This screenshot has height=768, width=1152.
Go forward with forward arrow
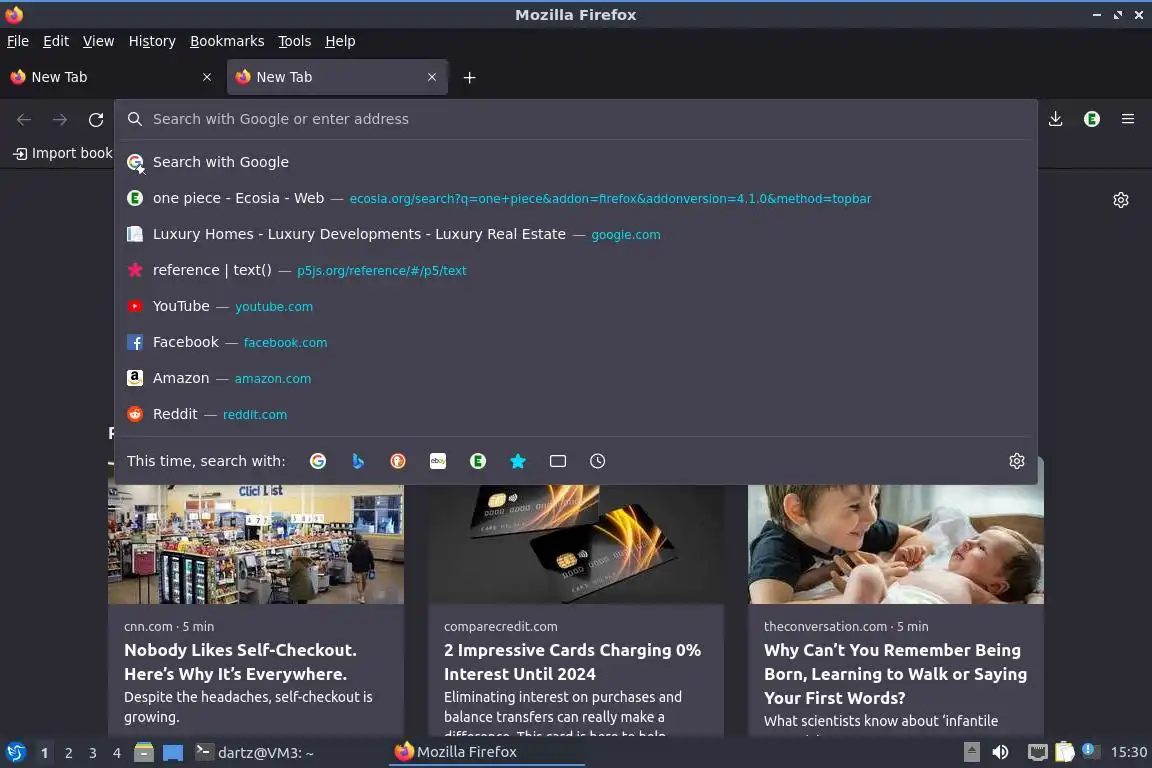tap(60, 120)
